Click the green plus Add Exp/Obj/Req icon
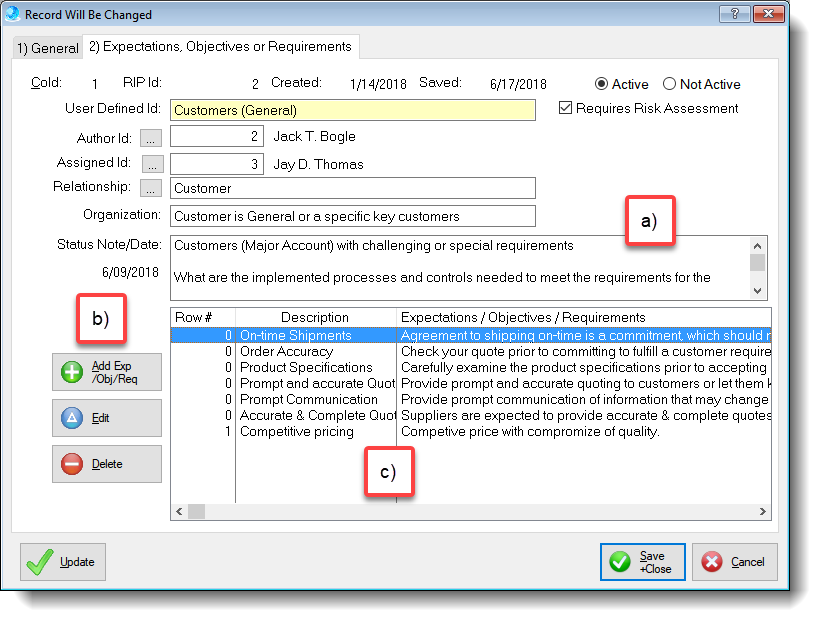Image resolution: width=823 pixels, height=624 pixels. [x=72, y=371]
